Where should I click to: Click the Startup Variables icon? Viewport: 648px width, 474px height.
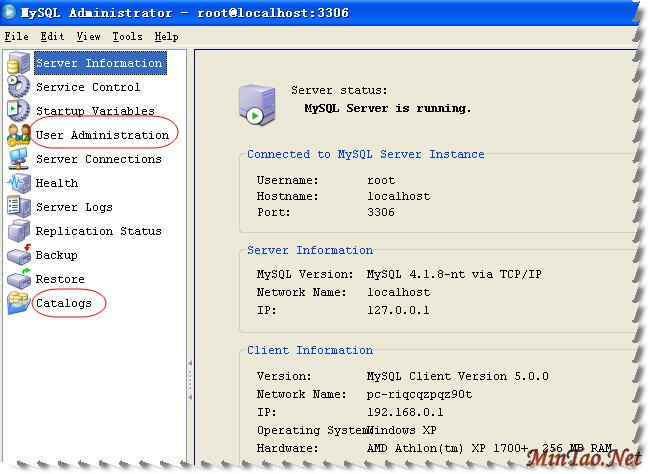click(x=18, y=111)
